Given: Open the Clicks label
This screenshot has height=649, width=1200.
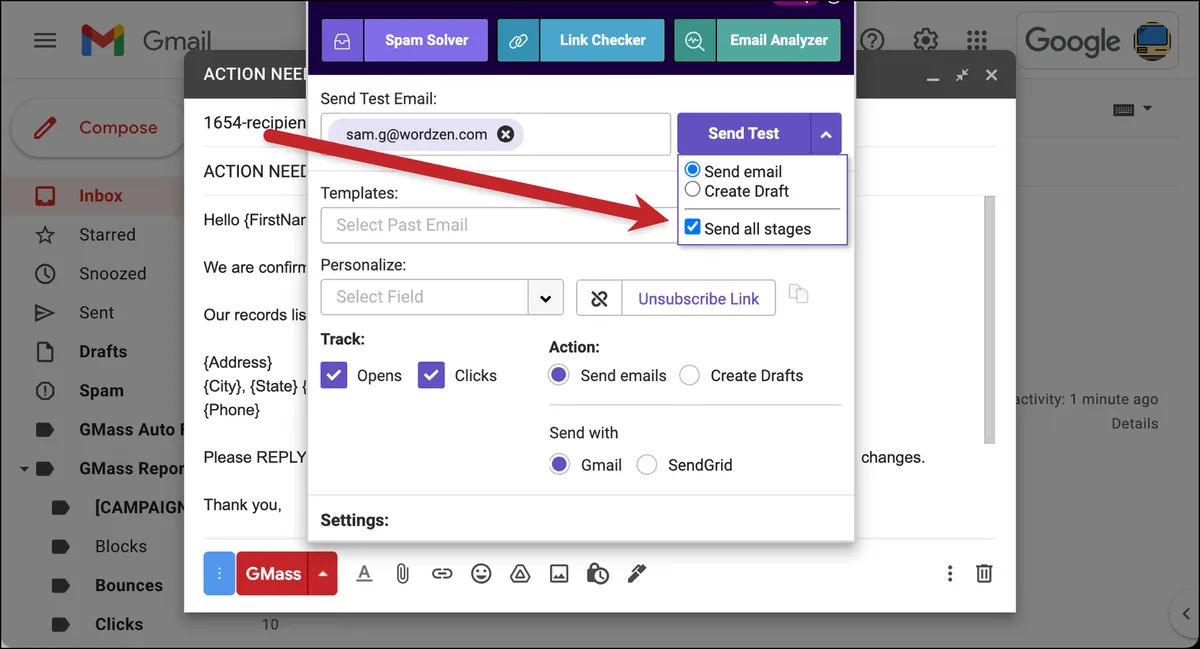Looking at the screenshot, I should [118, 625].
